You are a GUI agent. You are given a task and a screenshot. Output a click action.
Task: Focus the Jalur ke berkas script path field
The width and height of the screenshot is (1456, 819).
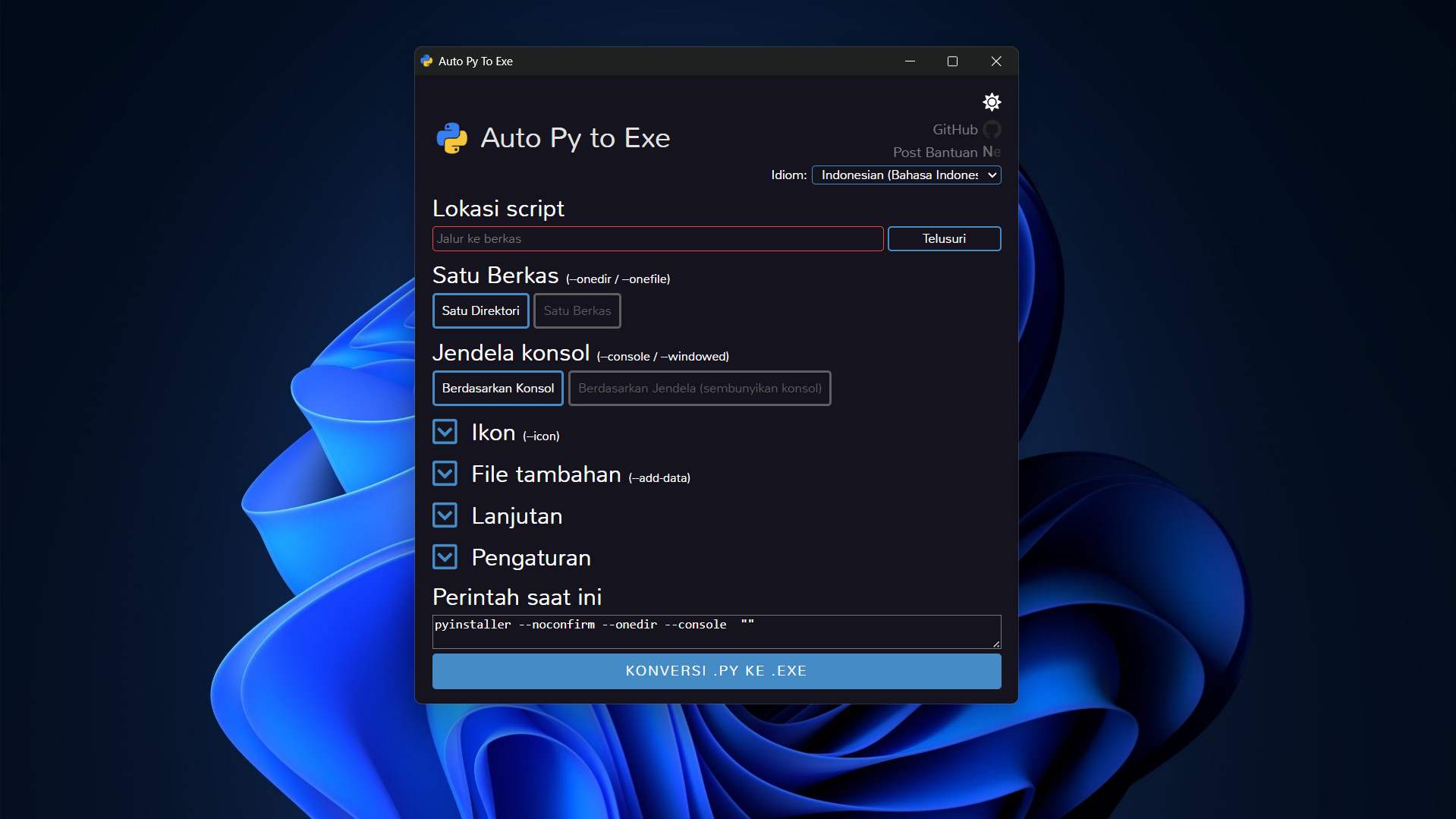(658, 238)
